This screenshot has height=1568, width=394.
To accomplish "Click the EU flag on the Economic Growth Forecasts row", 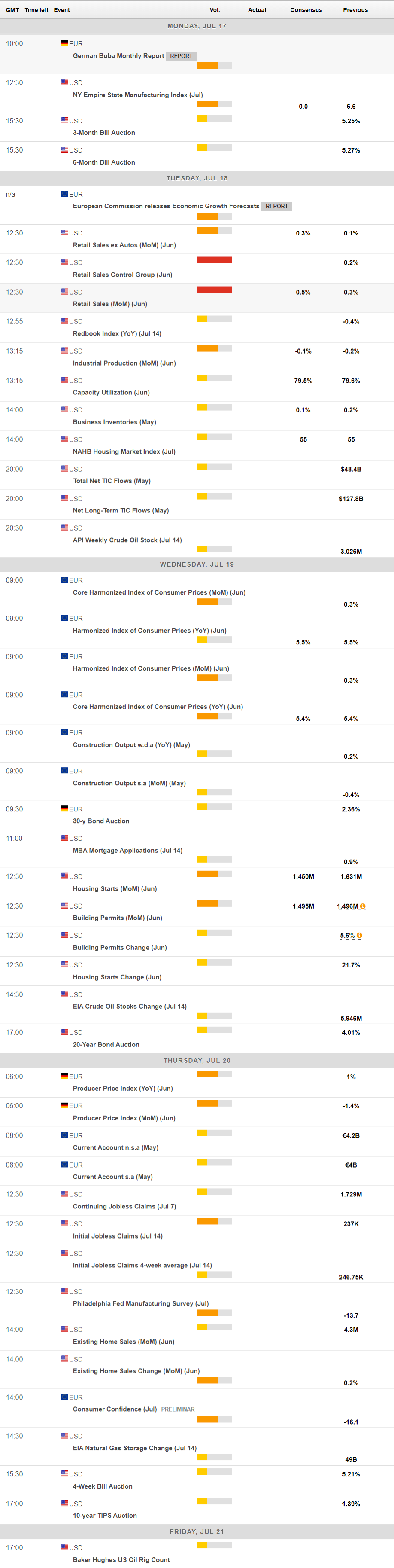I will [x=64, y=194].
